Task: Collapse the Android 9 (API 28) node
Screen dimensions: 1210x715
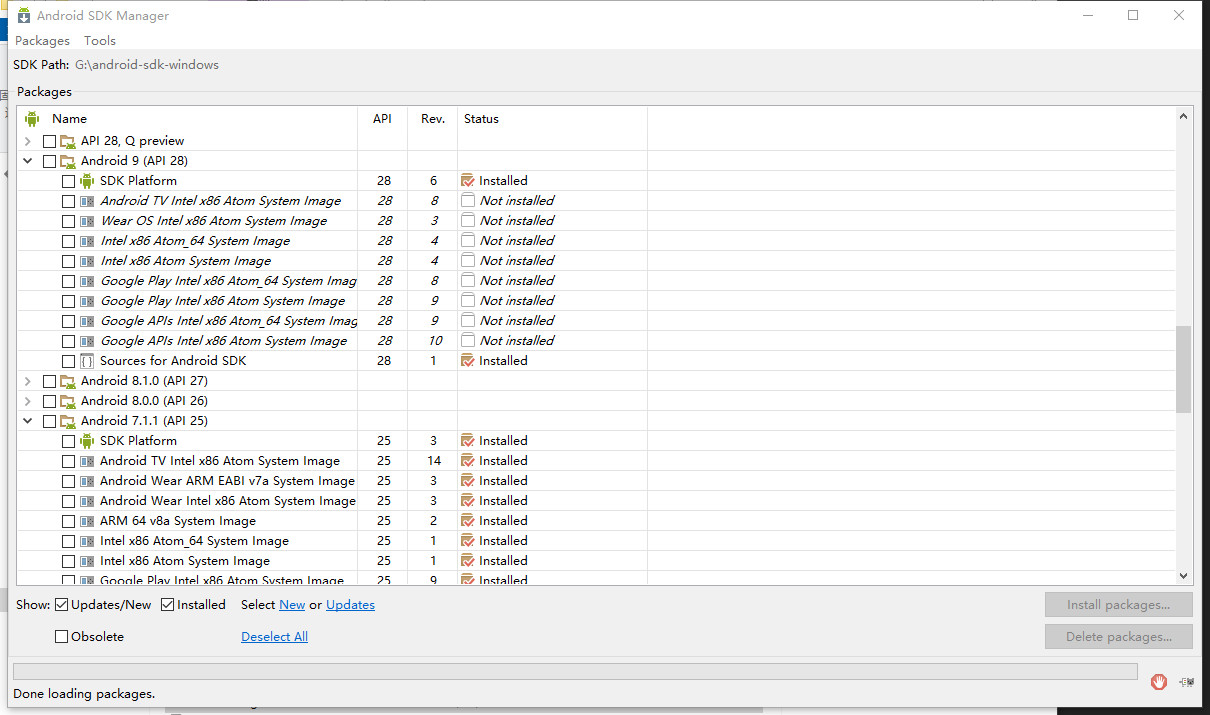Action: click(28, 161)
